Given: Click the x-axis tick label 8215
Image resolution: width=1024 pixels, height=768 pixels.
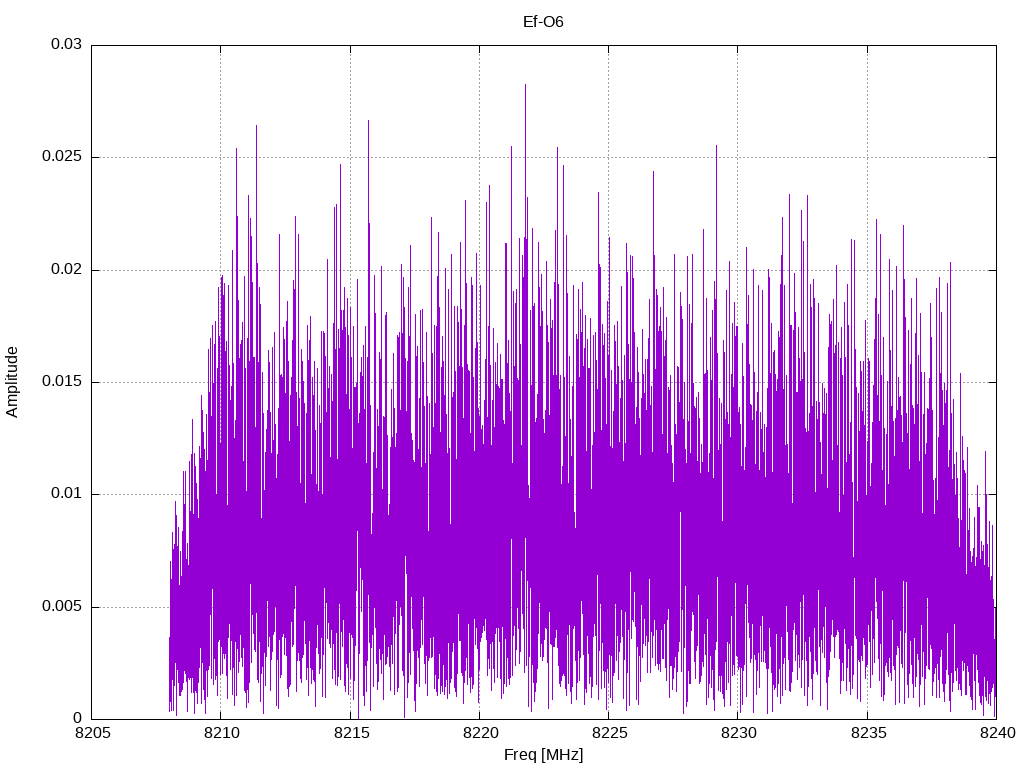Looking at the screenshot, I should tap(351, 733).
